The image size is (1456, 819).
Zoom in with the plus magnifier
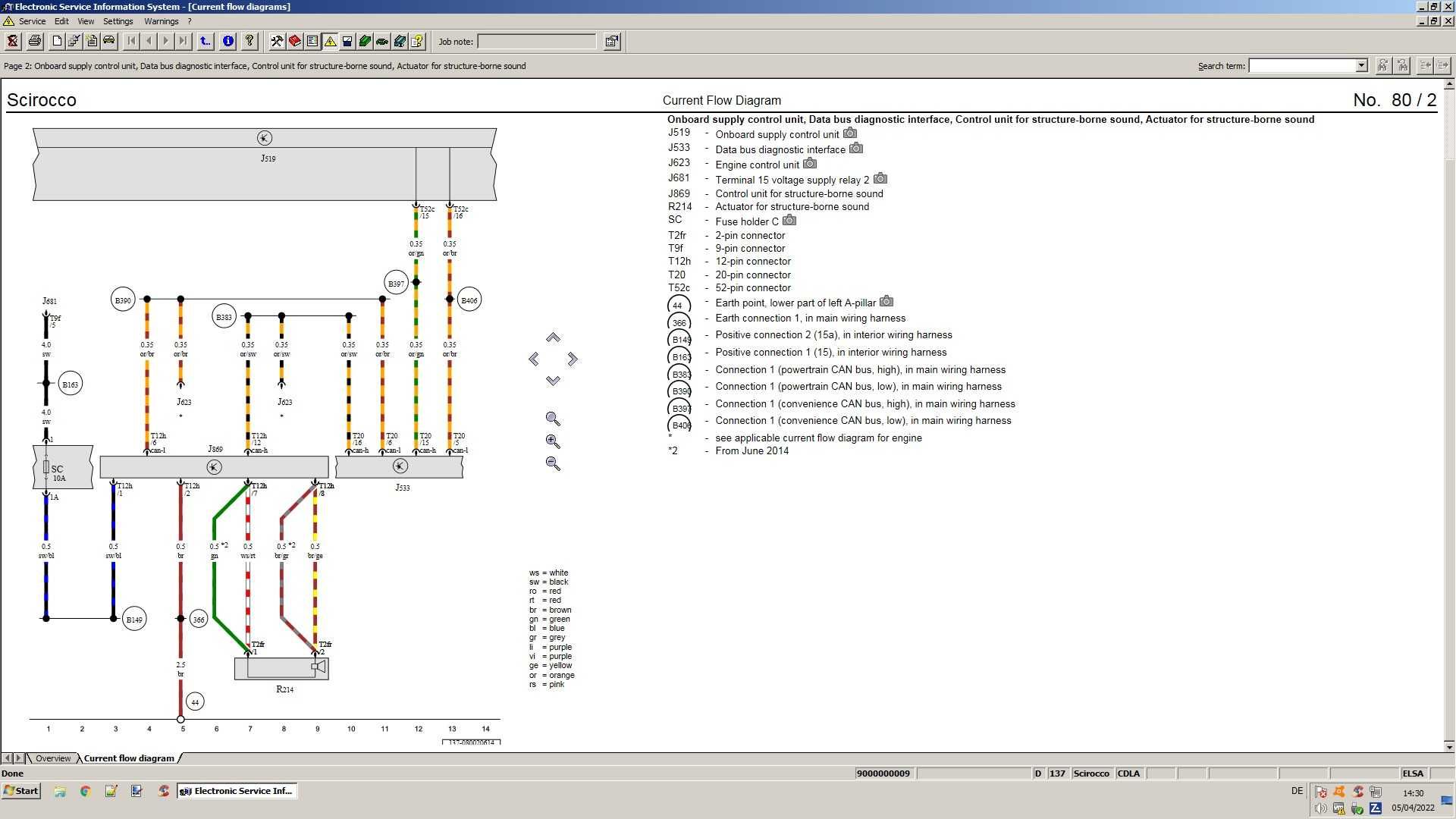pyautogui.click(x=553, y=441)
